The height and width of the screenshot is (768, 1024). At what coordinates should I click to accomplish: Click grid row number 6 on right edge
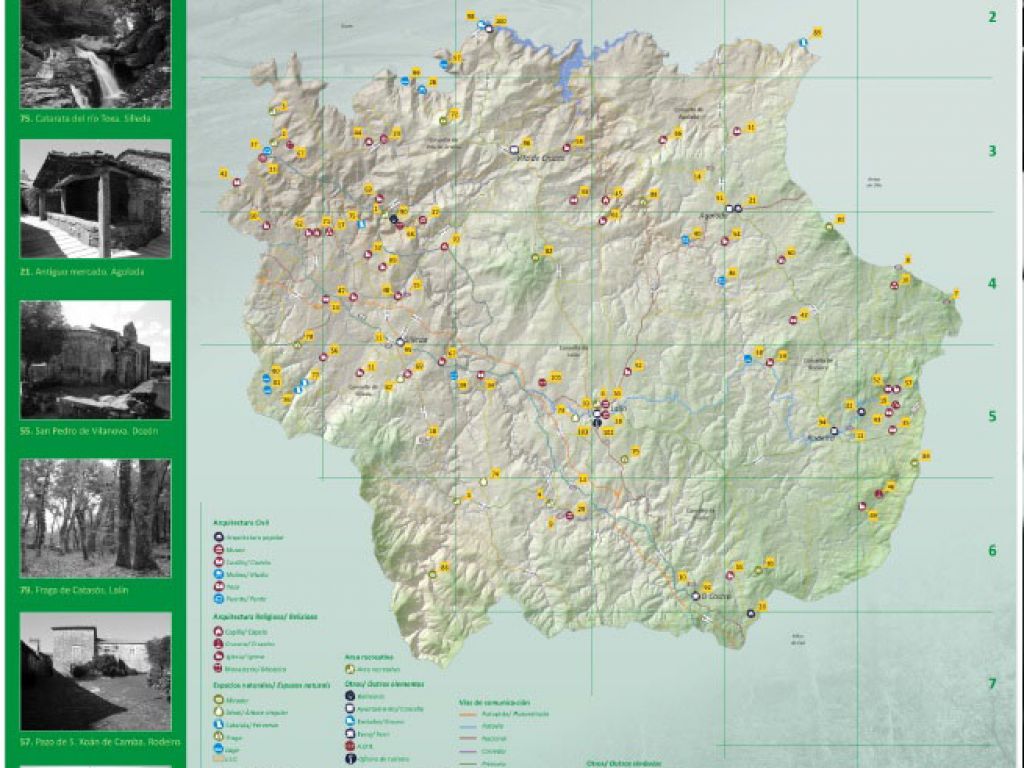(x=992, y=551)
